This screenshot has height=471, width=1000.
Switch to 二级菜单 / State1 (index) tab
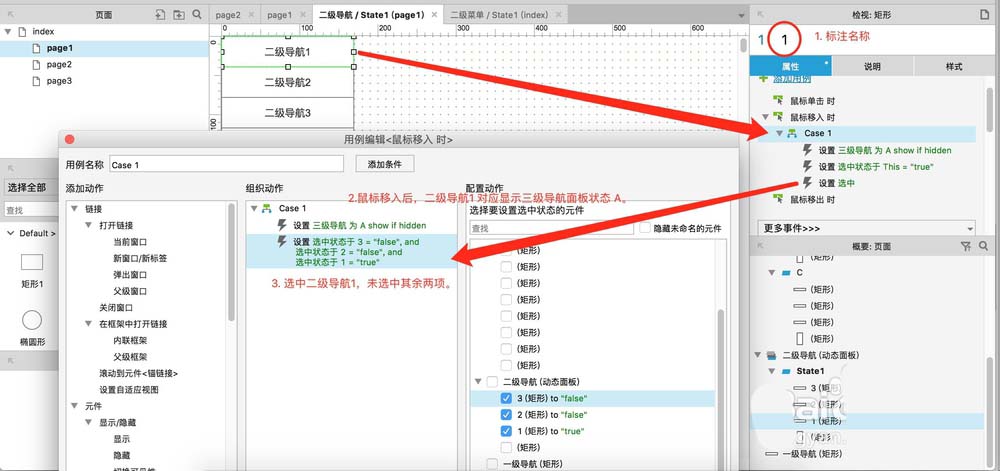pyautogui.click(x=499, y=15)
